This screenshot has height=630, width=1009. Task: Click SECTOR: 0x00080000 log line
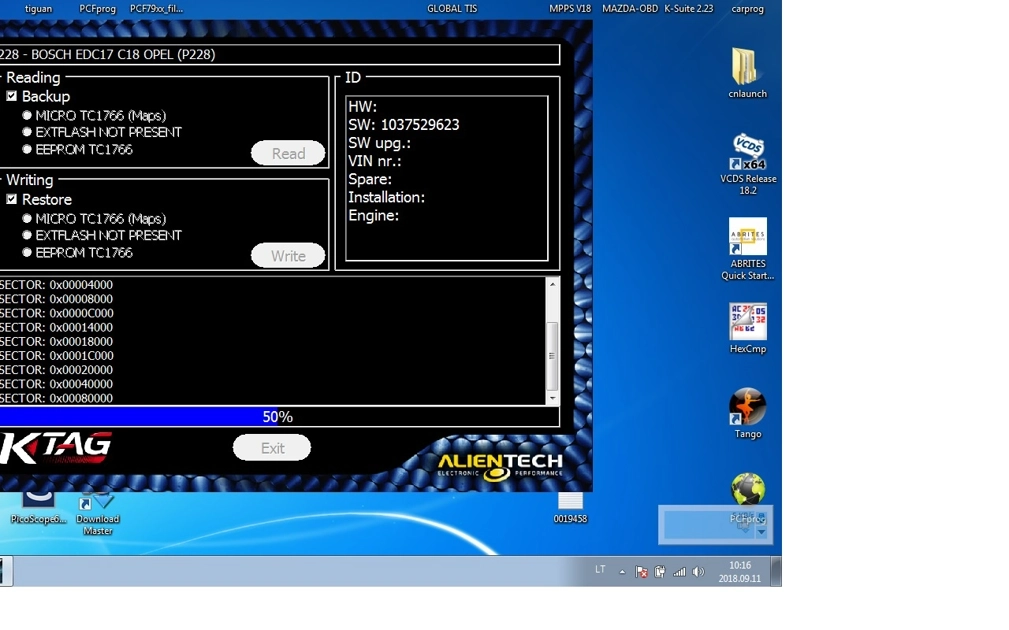(56, 398)
